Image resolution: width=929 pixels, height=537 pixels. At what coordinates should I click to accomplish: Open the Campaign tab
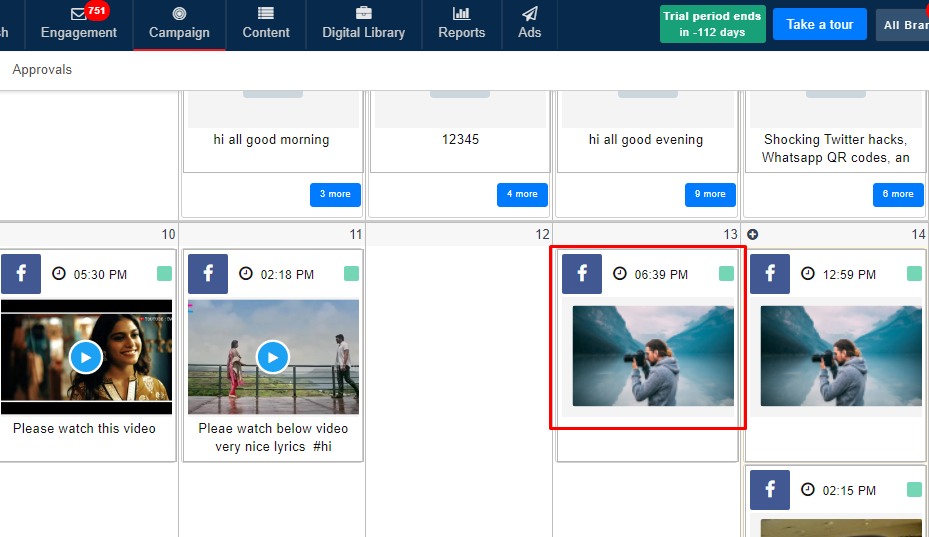(179, 24)
